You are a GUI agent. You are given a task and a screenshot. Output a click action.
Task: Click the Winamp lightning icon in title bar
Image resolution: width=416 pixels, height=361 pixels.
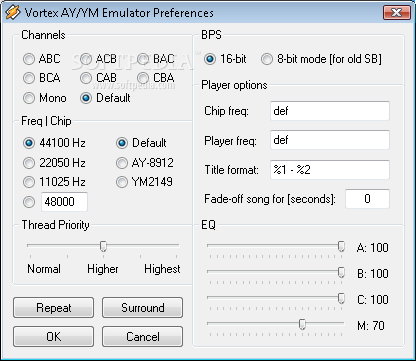coord(12,12)
